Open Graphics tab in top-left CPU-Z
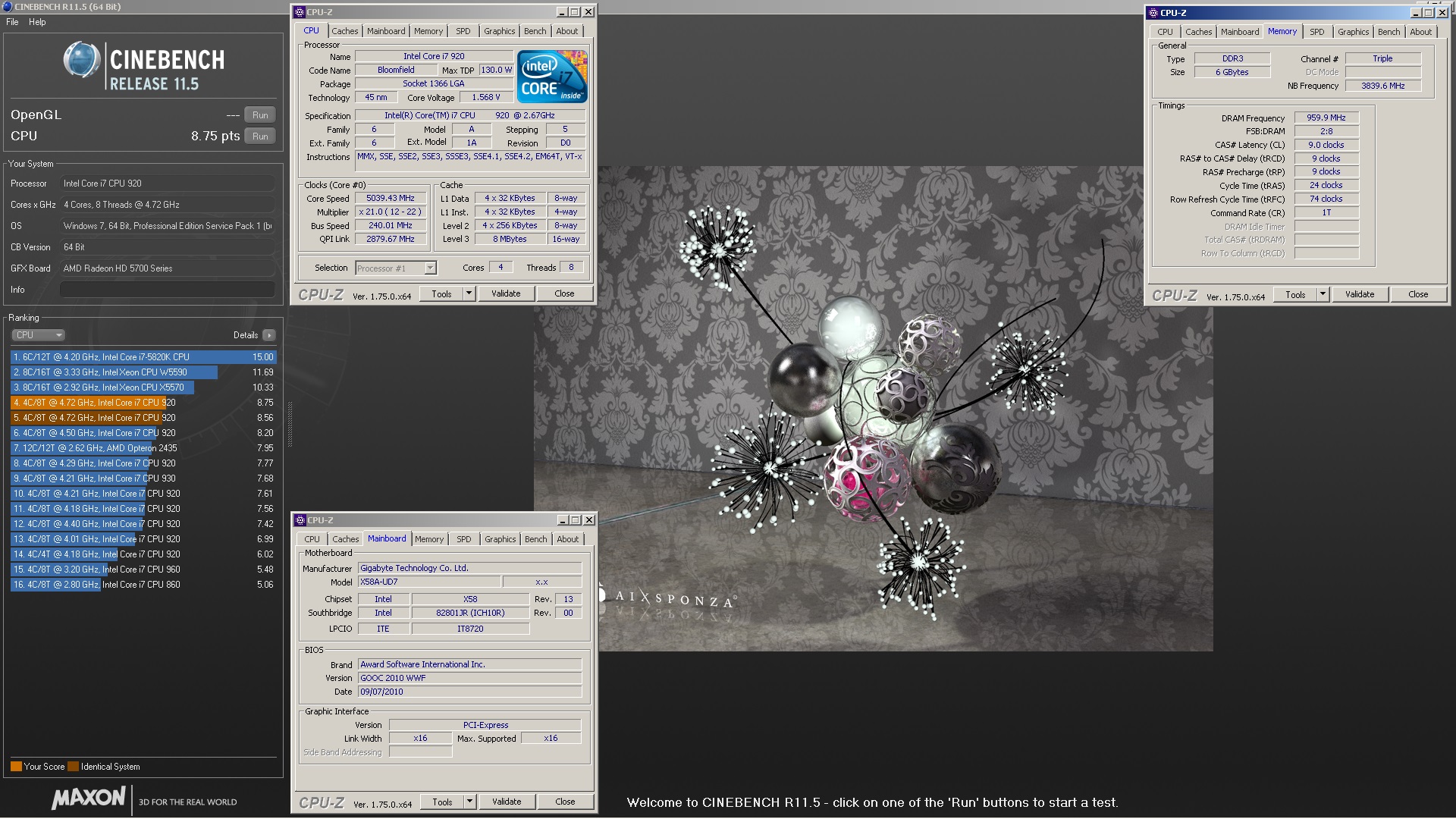1456x819 pixels. [500, 31]
